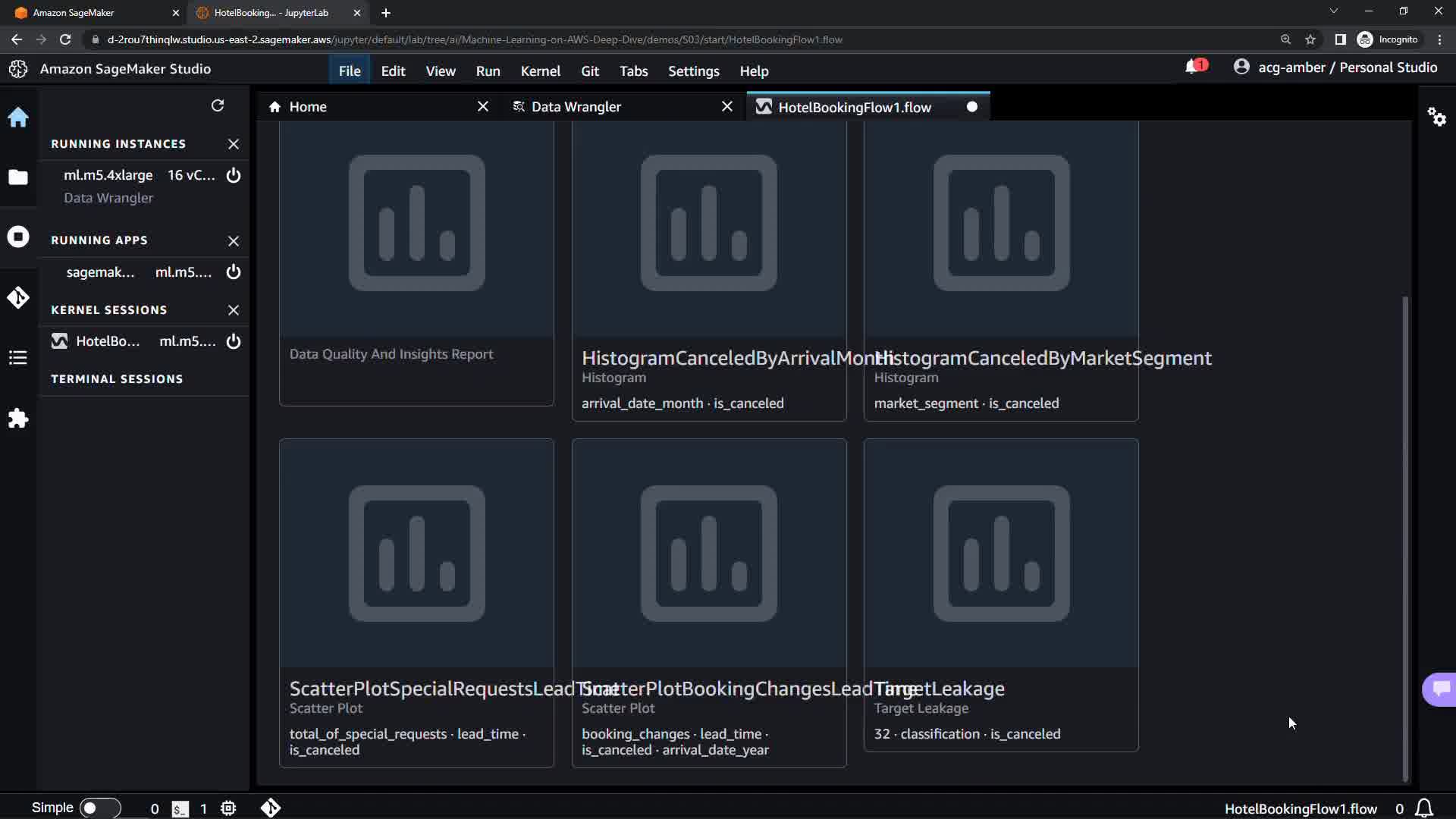The height and width of the screenshot is (819, 1456).
Task: Open the notifications bell with badge
Action: [x=1194, y=67]
